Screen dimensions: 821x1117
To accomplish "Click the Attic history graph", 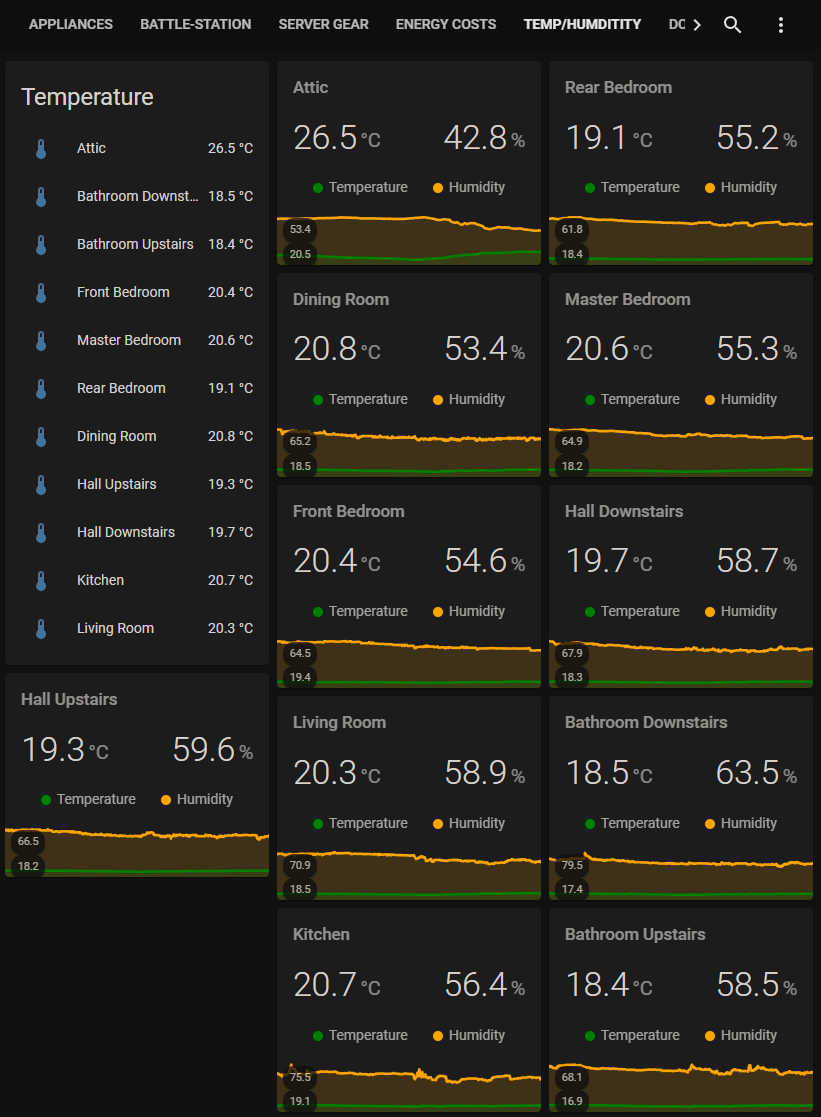I will click(409, 240).
